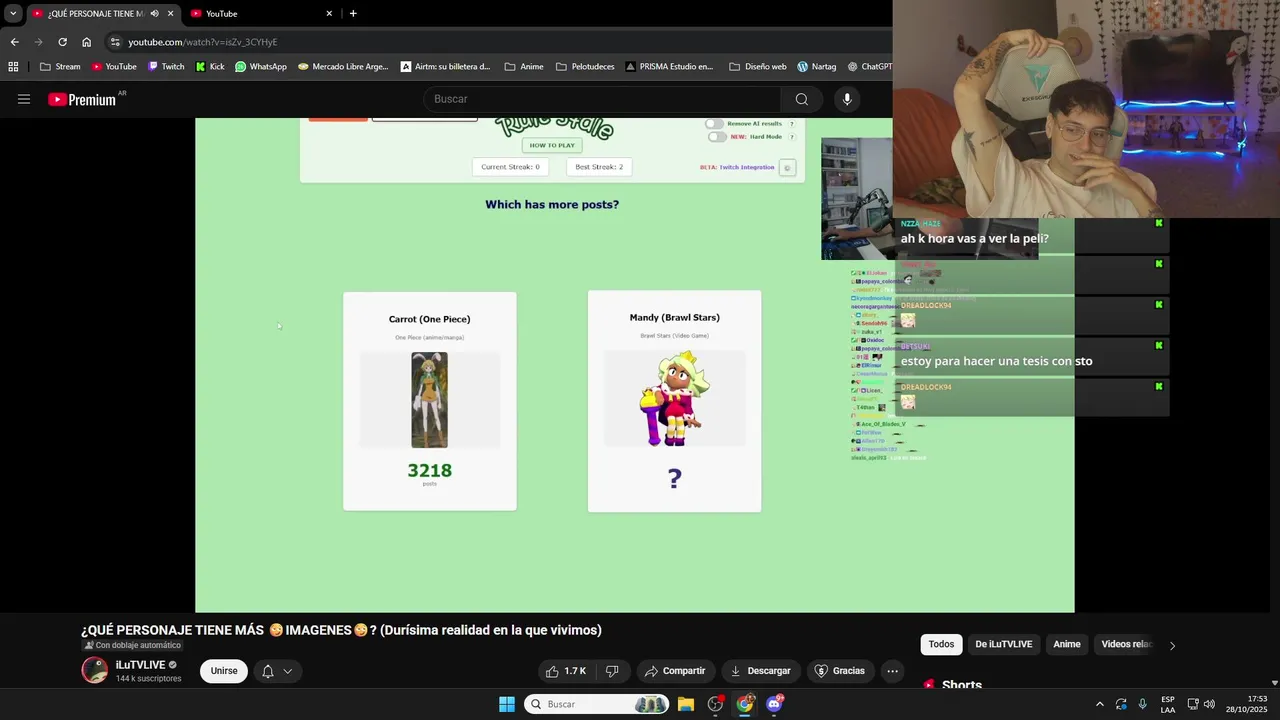Open a new browser tab
Image resolution: width=1280 pixels, height=720 pixels.
pos(353,13)
